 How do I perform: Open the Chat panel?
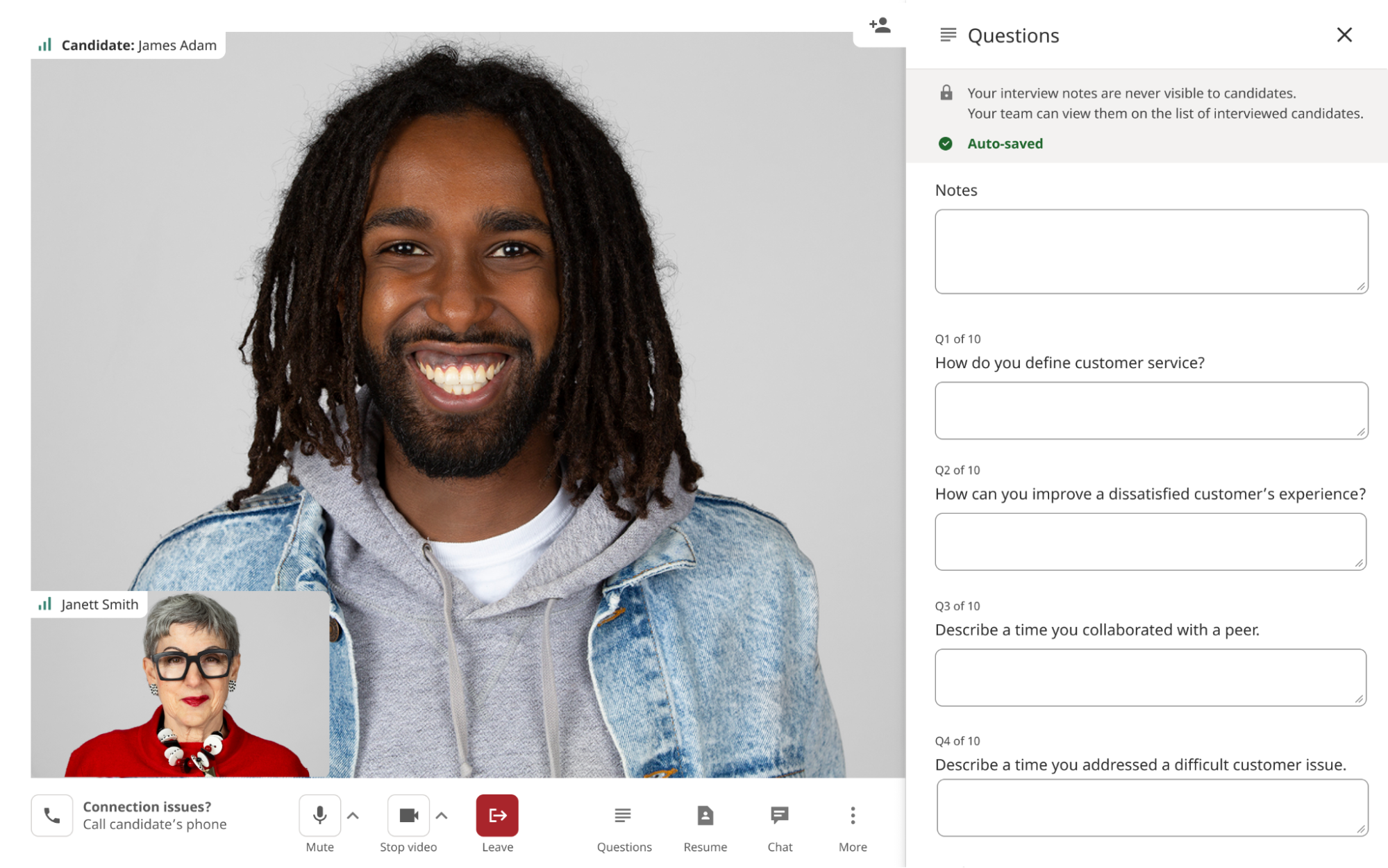point(779,823)
